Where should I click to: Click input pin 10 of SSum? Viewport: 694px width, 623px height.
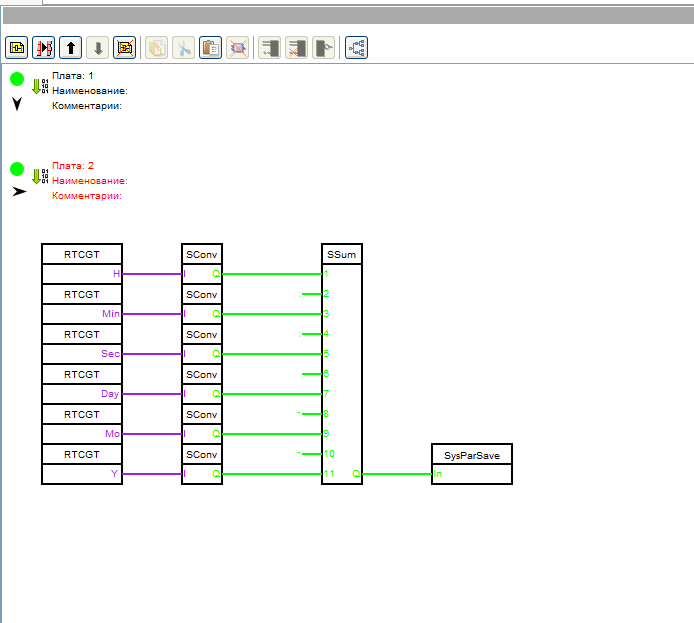click(329, 454)
